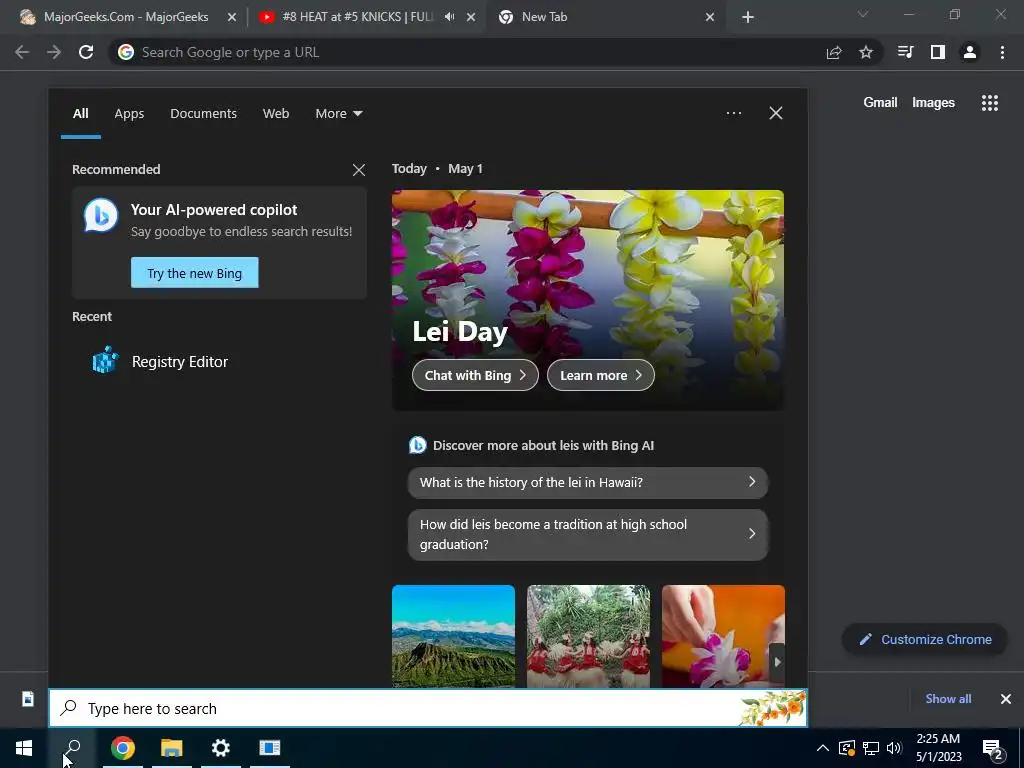Open Chrome three-dot menu
1024x768 pixels.
pos(1002,52)
